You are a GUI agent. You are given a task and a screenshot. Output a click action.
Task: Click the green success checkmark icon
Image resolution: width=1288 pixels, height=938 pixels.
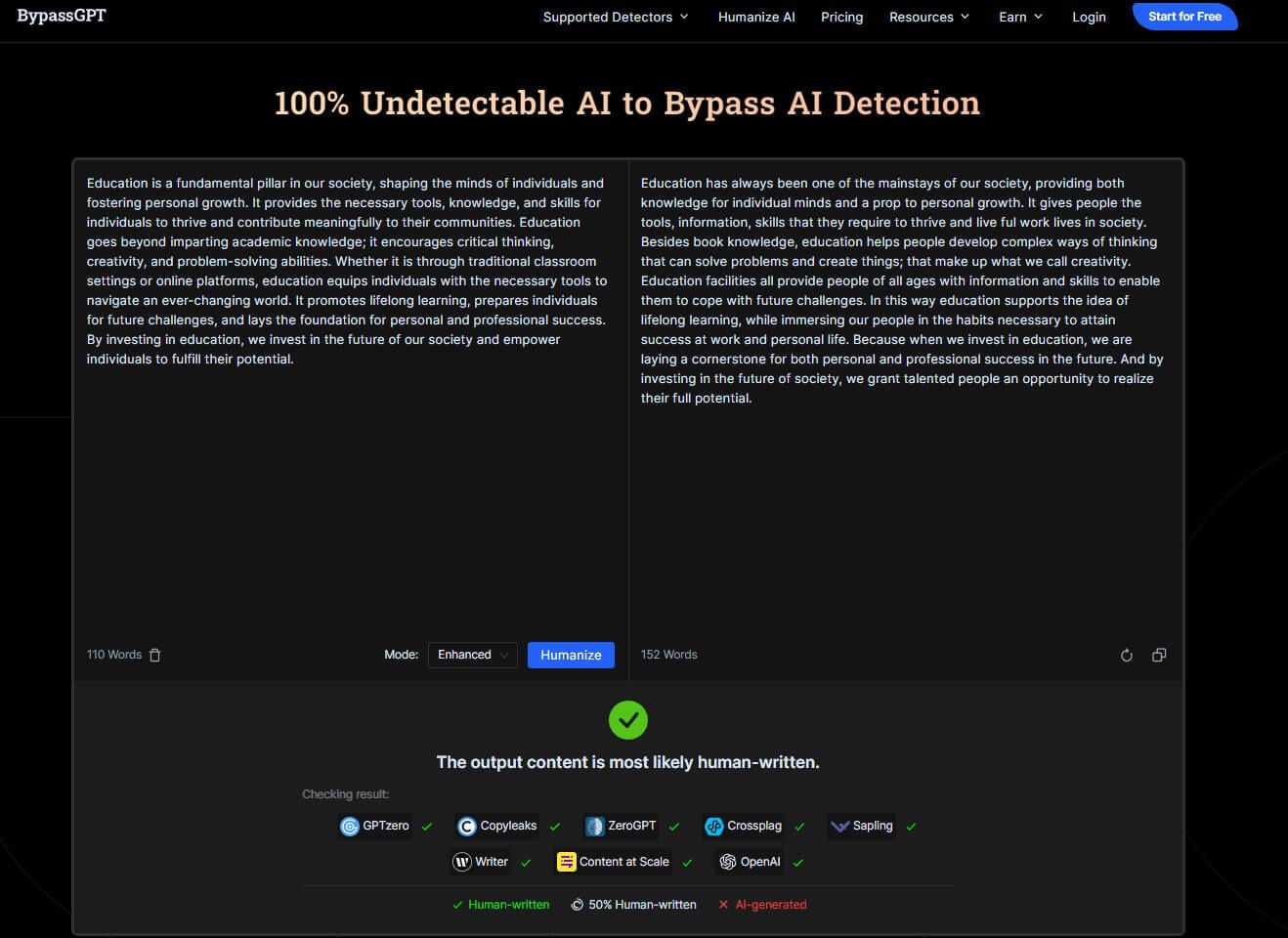pos(628,720)
